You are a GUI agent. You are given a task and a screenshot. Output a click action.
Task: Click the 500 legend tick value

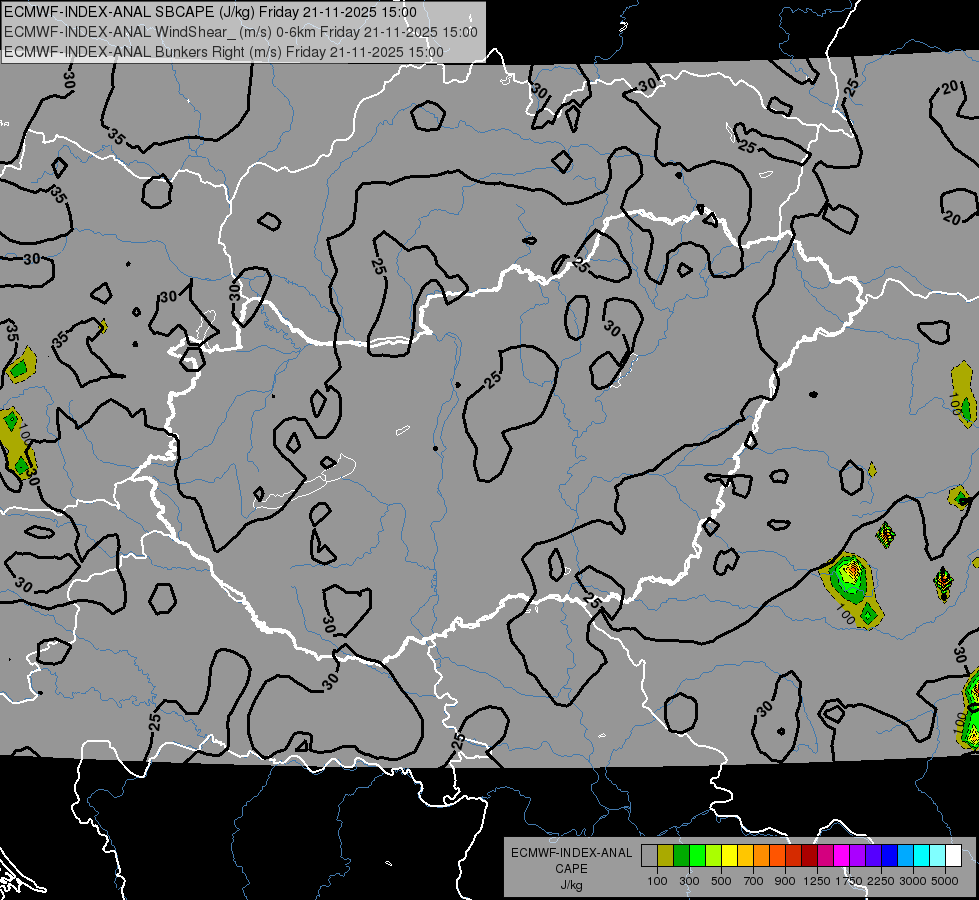[721, 881]
